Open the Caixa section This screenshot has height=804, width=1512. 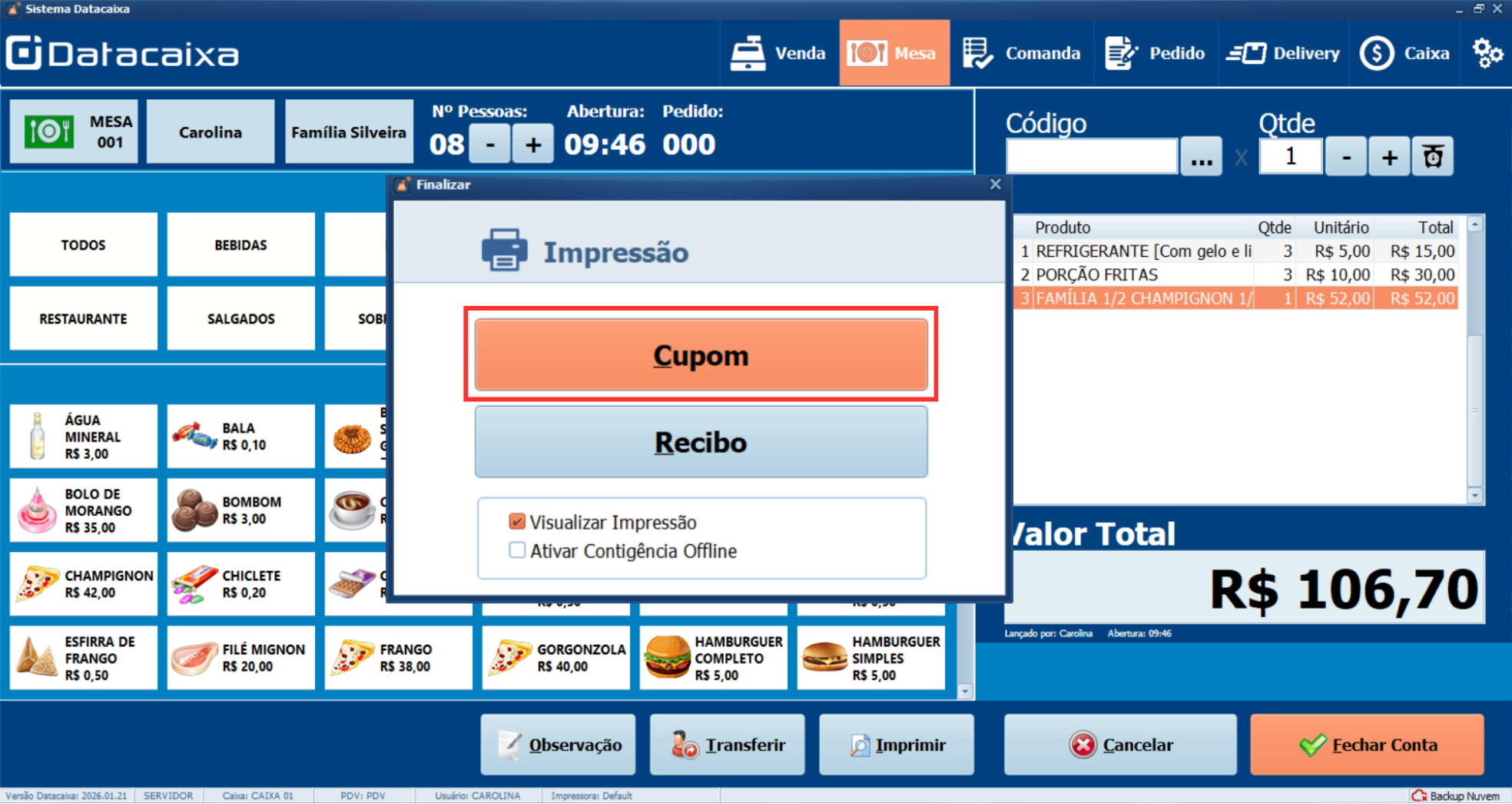[x=1404, y=53]
